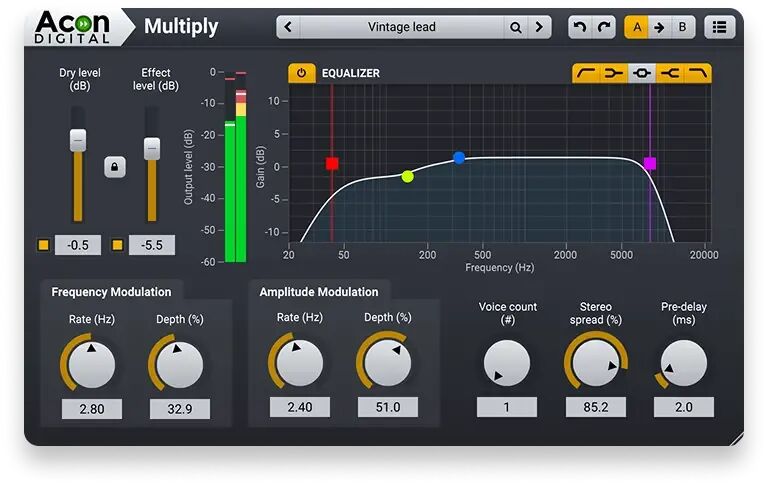Click the lock icon linking level faders
This screenshot has width=768, height=486.
(115, 167)
